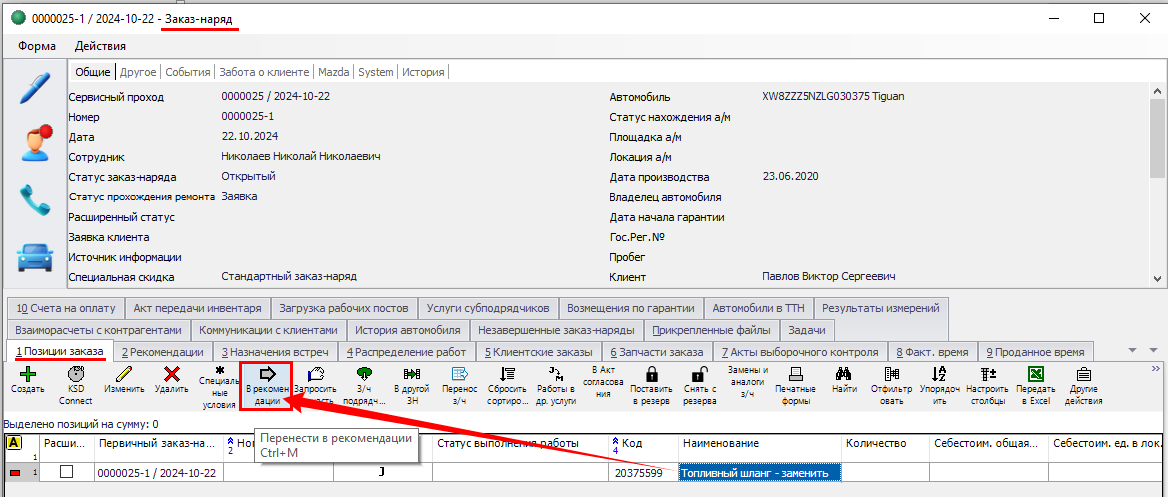Select the Топливный шланг - заменить cell
1168x497 pixels.
tap(759, 472)
